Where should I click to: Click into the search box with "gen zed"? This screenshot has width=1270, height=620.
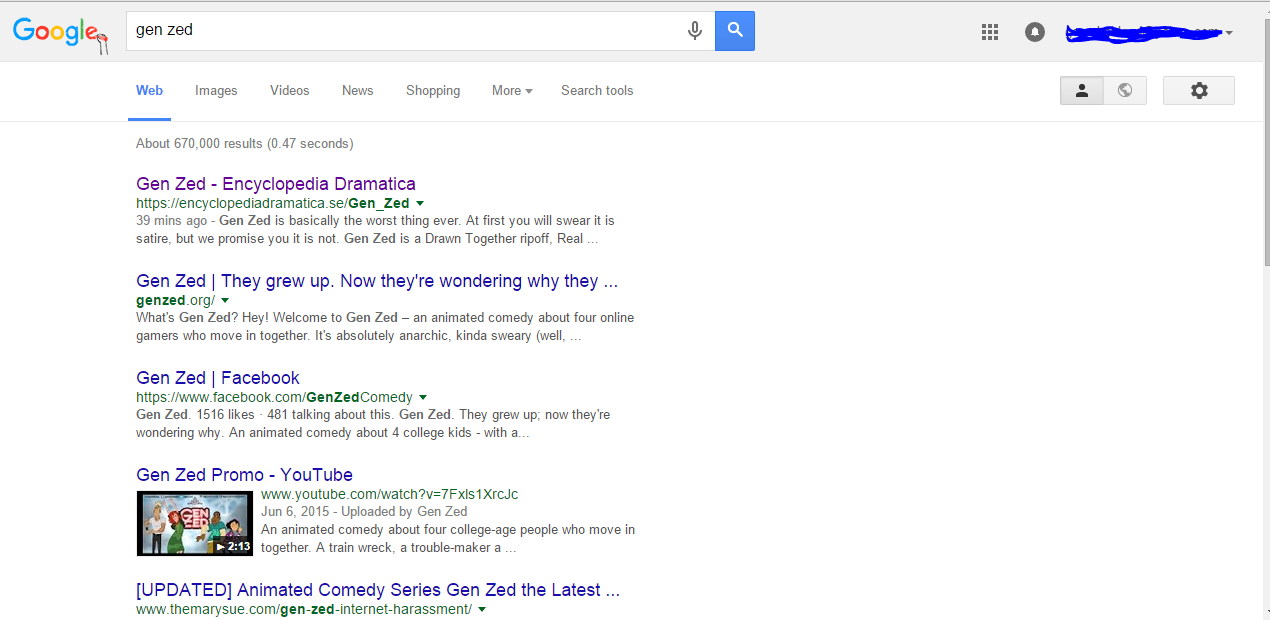pyautogui.click(x=400, y=31)
